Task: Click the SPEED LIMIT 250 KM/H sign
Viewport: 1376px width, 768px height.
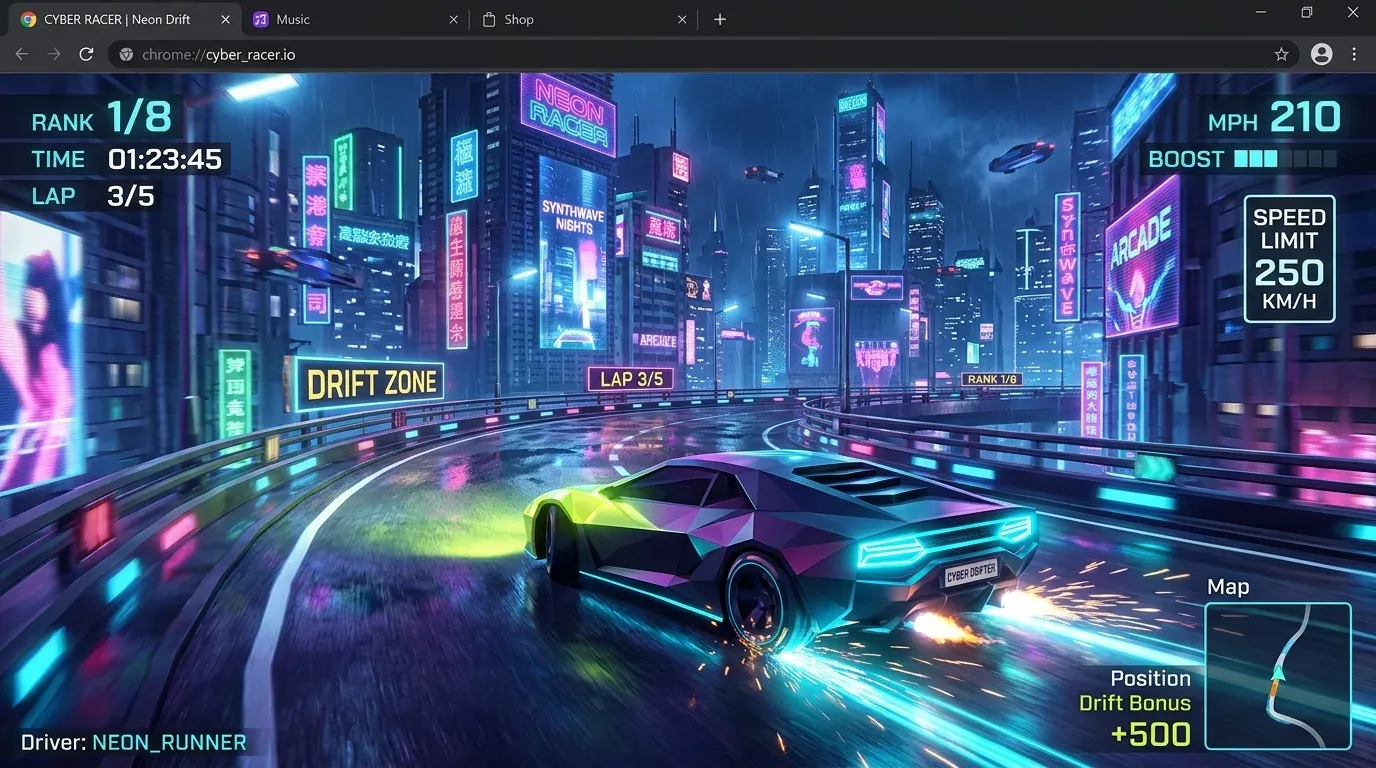Action: click(x=1289, y=259)
